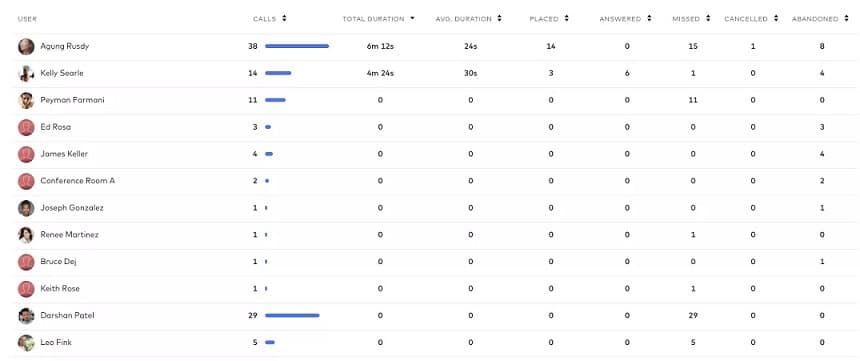
Task: Select the Peyman Farmani name
Action: (x=72, y=100)
